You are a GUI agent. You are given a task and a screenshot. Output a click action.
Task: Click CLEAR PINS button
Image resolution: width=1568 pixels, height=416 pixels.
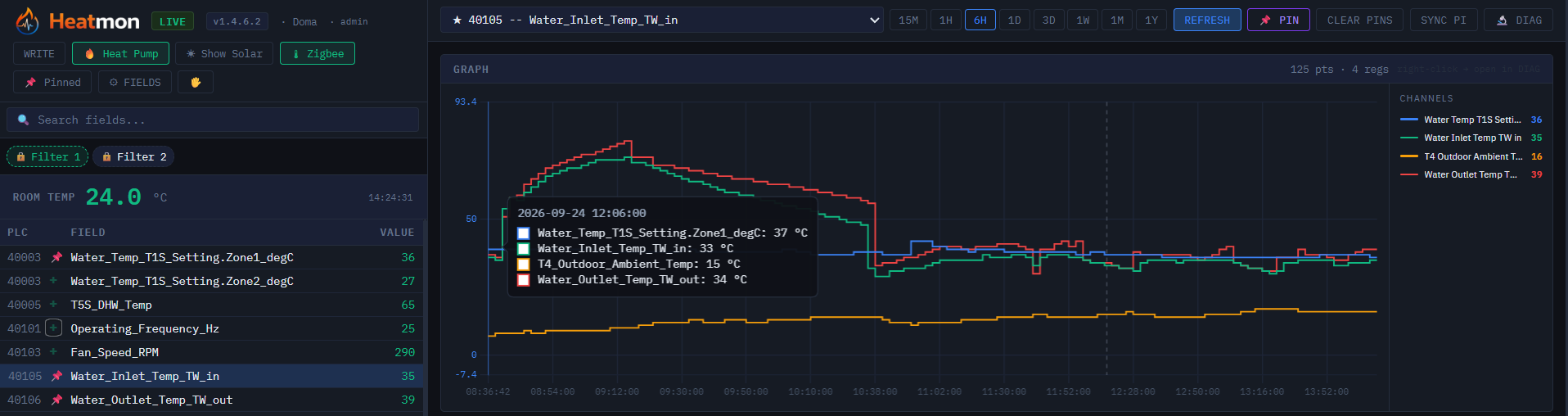click(x=1360, y=20)
